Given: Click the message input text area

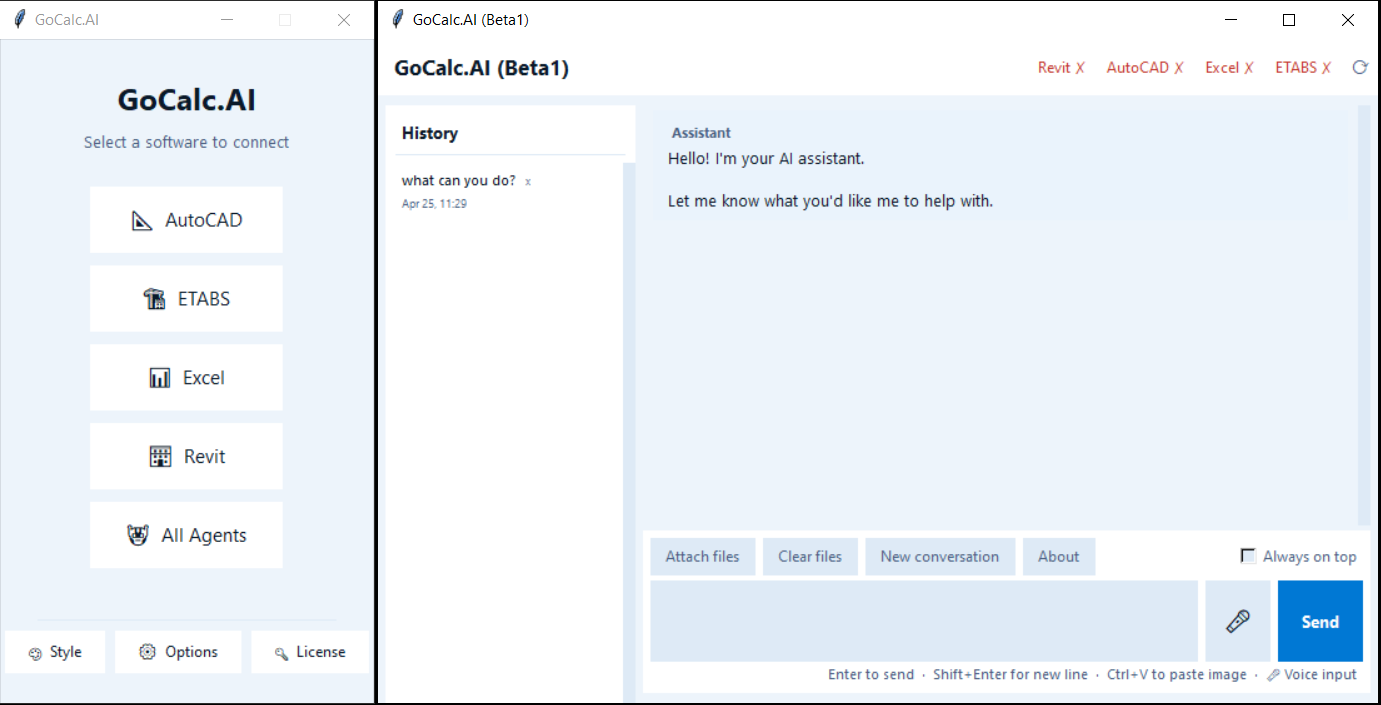Looking at the screenshot, I should coord(924,621).
